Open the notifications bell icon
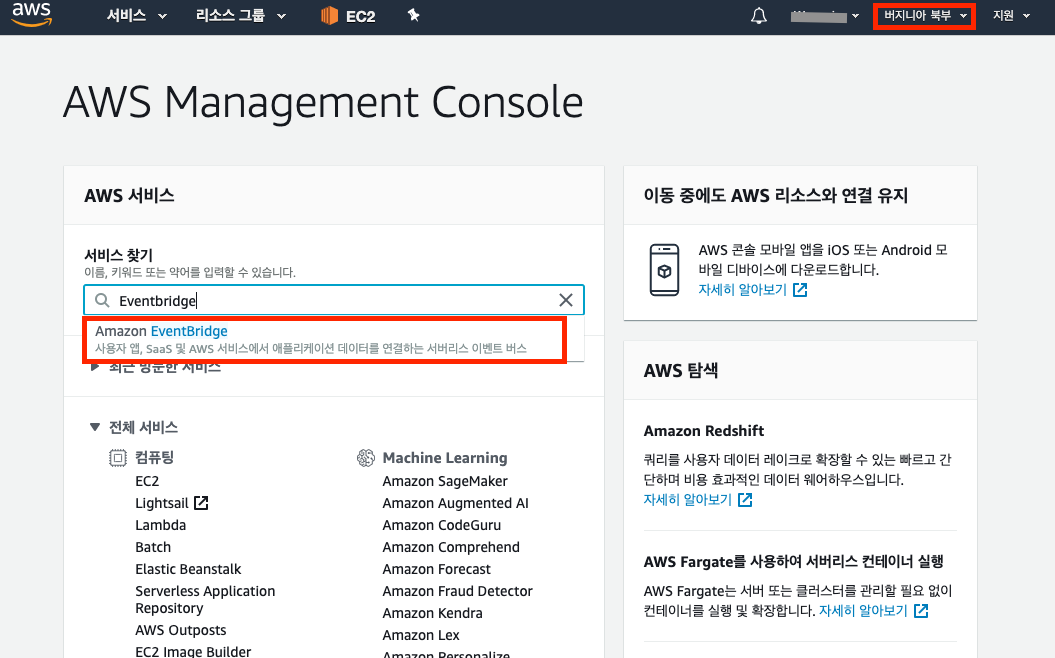Image resolution: width=1055 pixels, height=658 pixels. (x=758, y=15)
